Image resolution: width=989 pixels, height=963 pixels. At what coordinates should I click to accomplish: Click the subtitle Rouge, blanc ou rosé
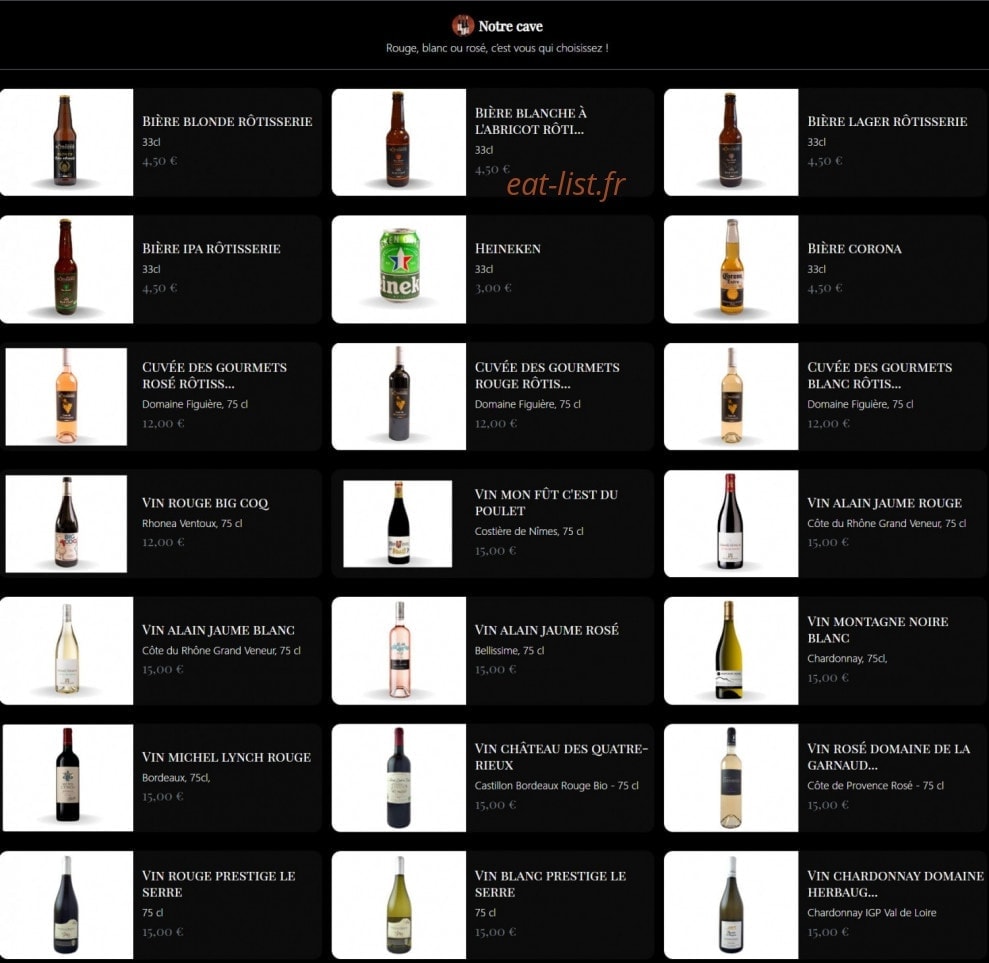[497, 48]
